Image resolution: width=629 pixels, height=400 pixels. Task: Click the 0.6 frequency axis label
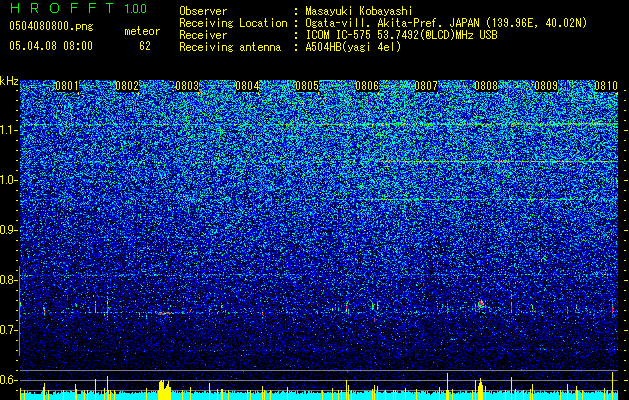[8, 380]
